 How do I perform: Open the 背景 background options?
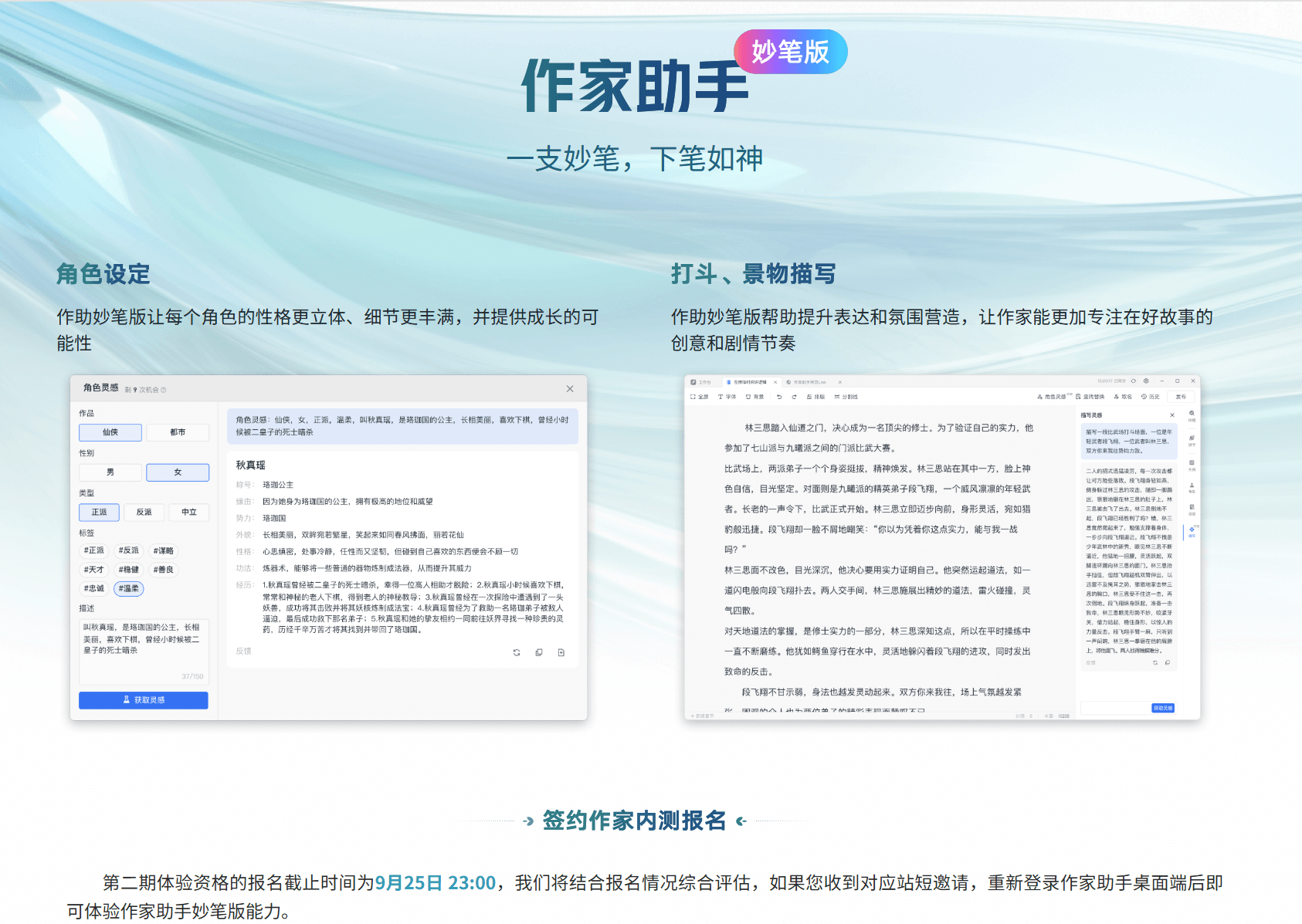coord(755,397)
